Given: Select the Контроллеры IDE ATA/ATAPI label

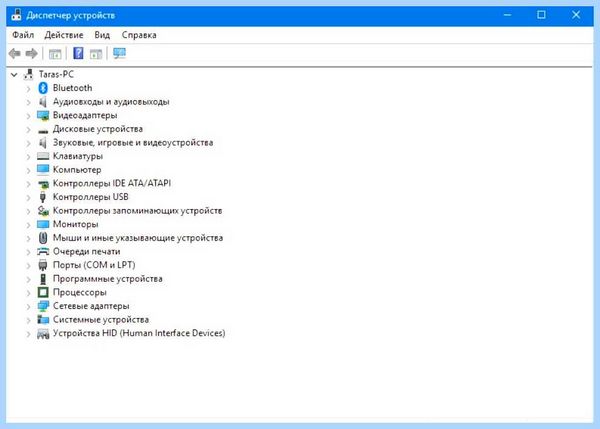Looking at the screenshot, I should coord(112,183).
